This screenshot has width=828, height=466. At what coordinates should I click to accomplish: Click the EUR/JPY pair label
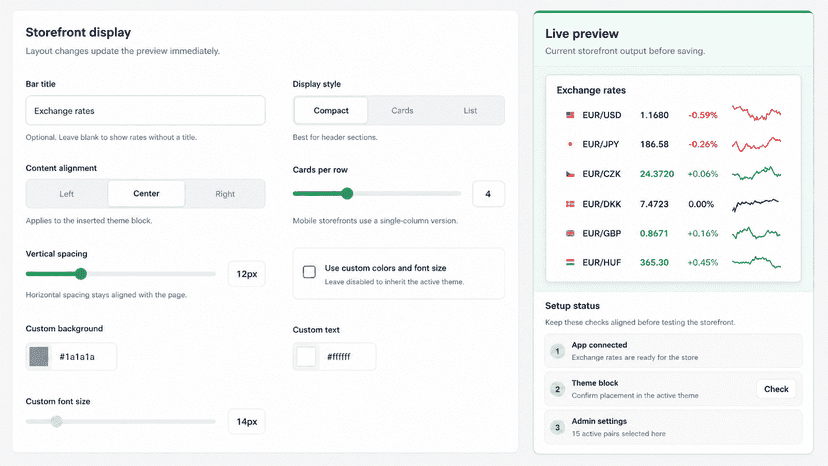click(x=600, y=144)
